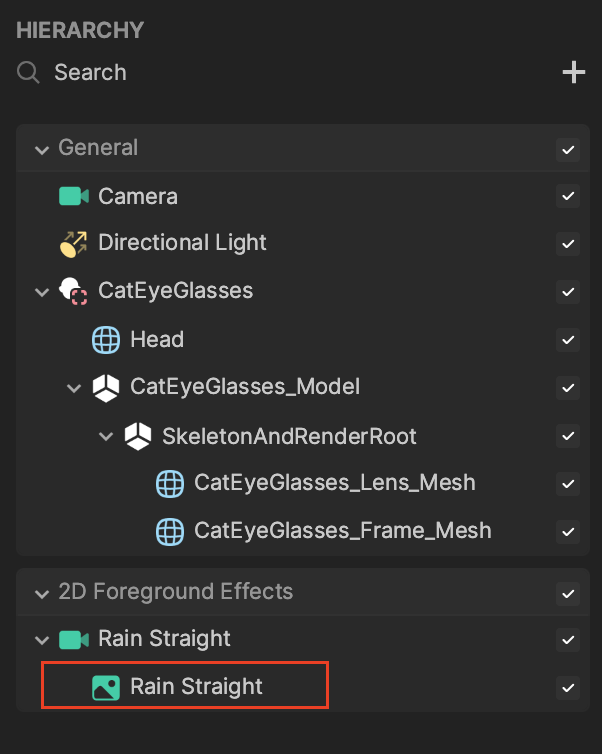
Task: Collapse the SkeletonAndRenderRoot node chevron
Action: click(106, 436)
